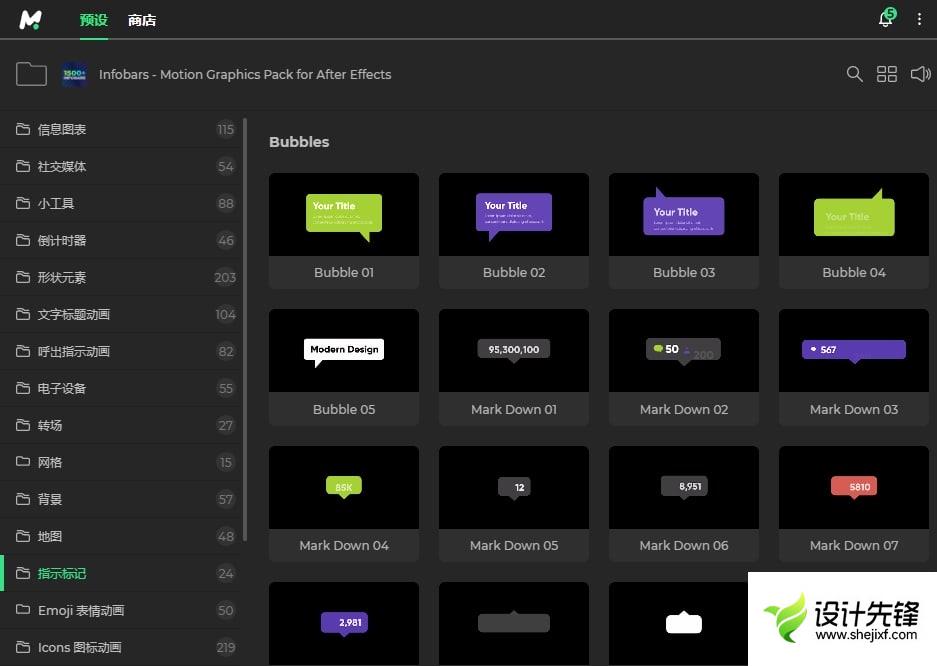Click the Infobars pack thumbnail icon
This screenshot has height=666, width=937.
click(x=74, y=74)
